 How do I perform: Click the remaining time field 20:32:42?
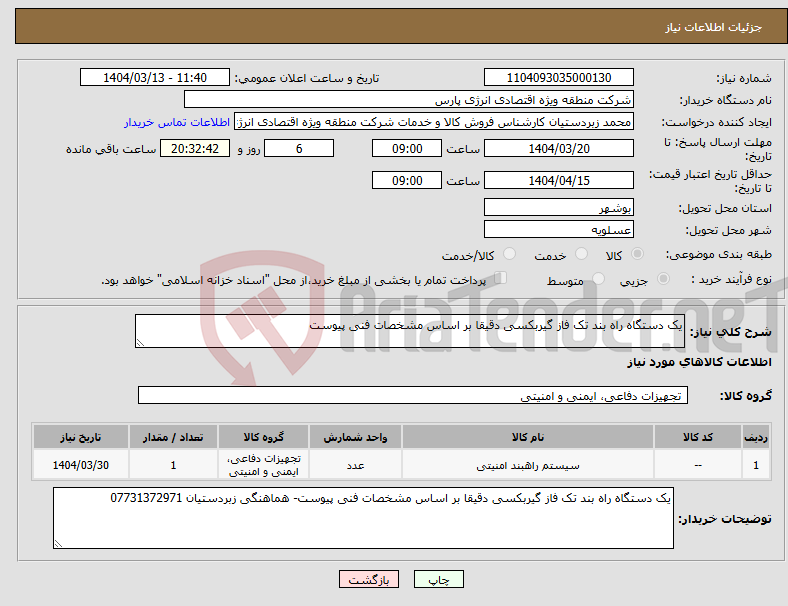coord(195,149)
